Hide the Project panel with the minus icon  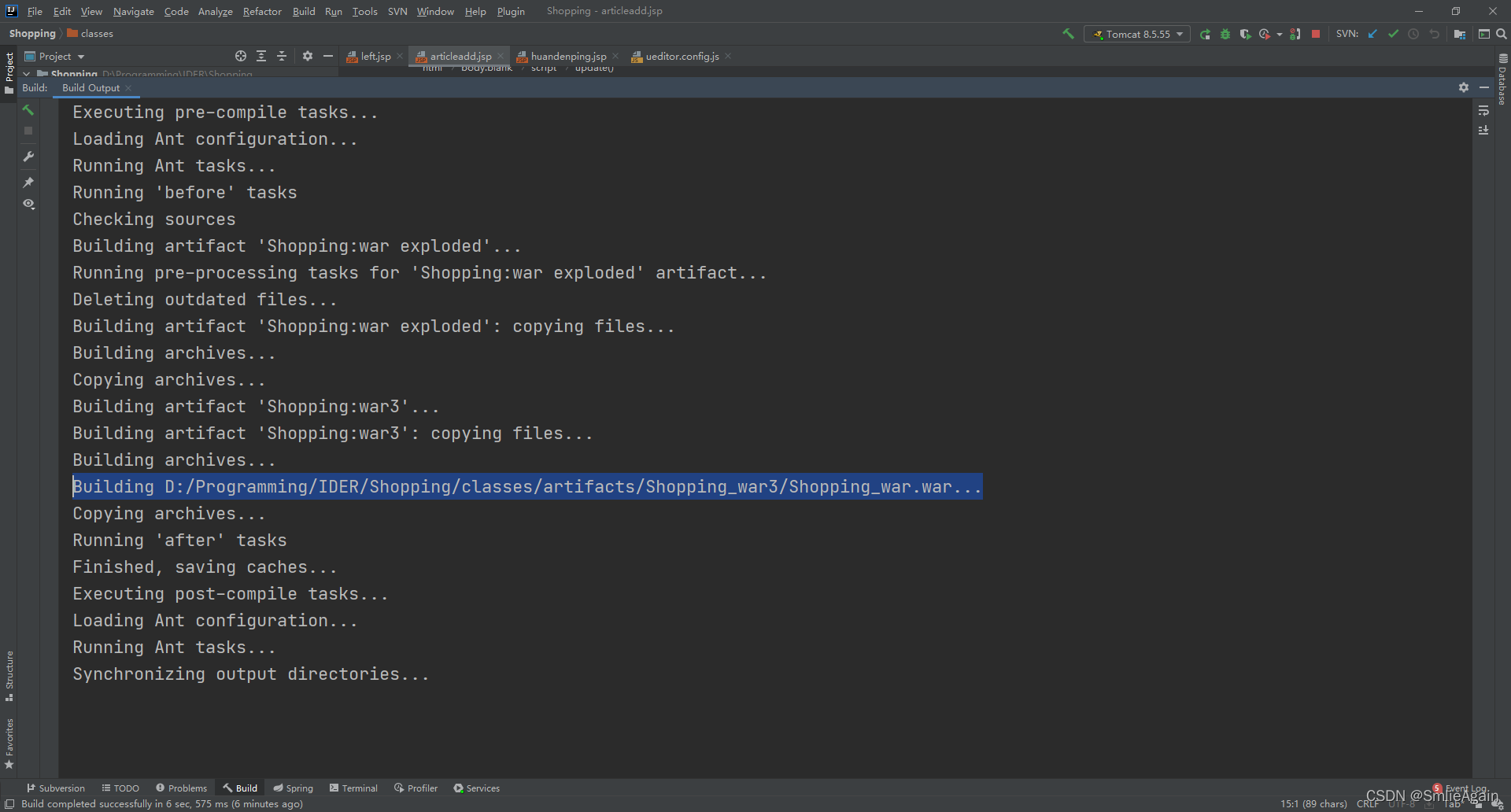[x=328, y=56]
